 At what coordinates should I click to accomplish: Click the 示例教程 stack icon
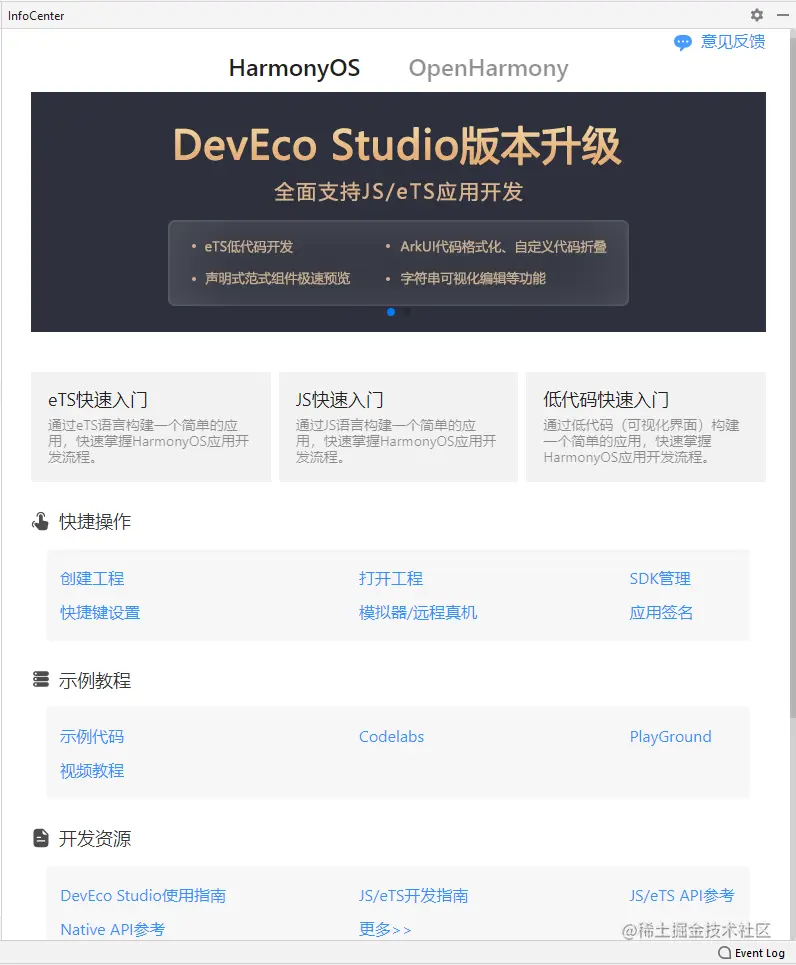(41, 679)
